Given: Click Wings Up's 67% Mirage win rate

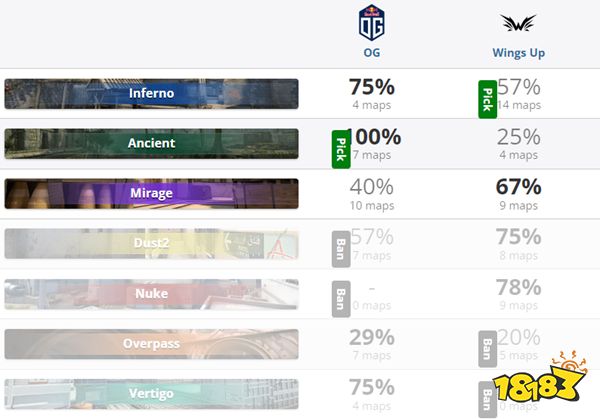Looking at the screenshot, I should pos(518,187).
